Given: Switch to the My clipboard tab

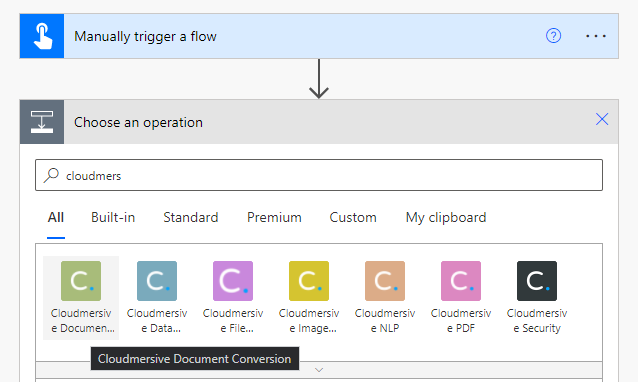Looking at the screenshot, I should pyautogui.click(x=446, y=218).
